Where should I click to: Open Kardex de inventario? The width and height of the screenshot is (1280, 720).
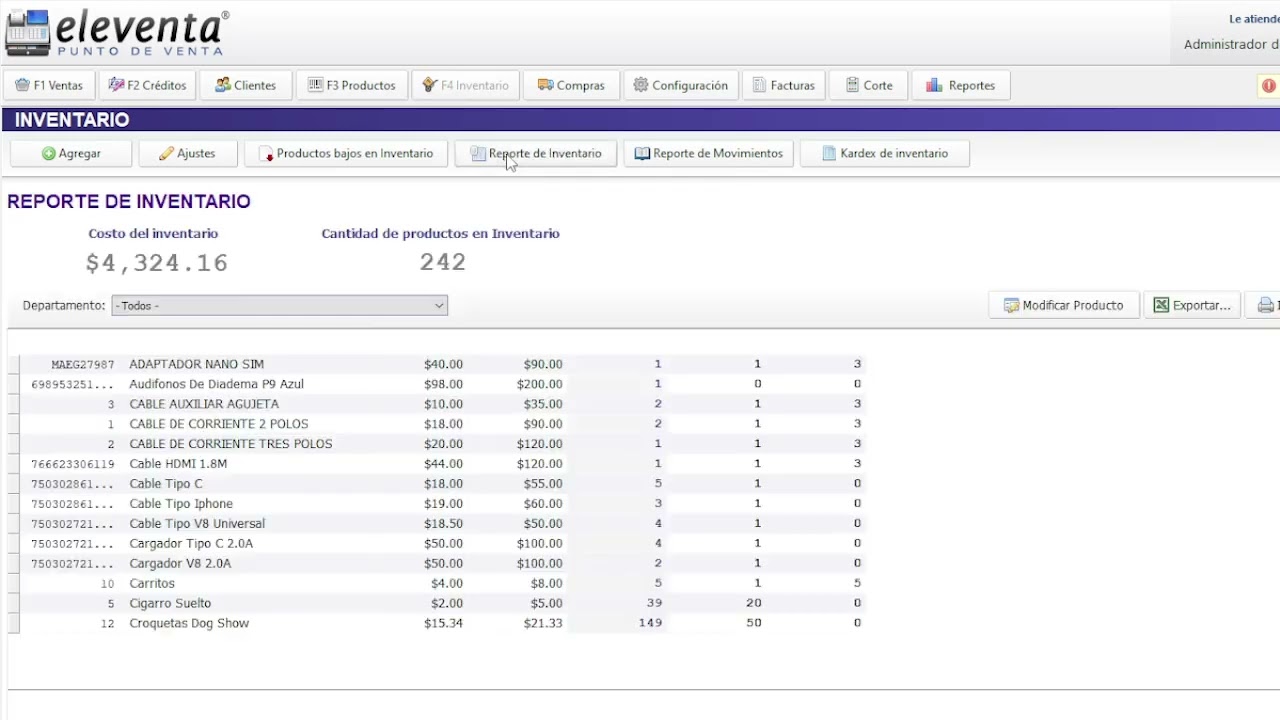[x=885, y=153]
